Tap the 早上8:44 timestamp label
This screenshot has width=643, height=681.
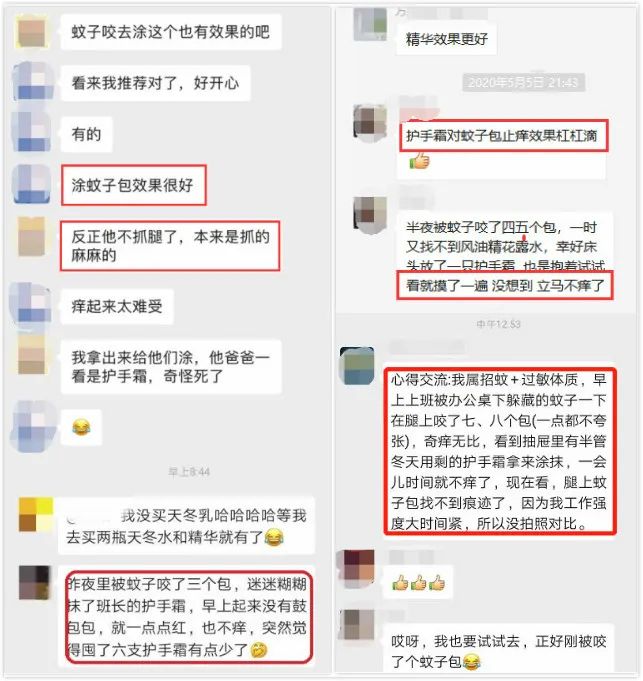point(189,472)
